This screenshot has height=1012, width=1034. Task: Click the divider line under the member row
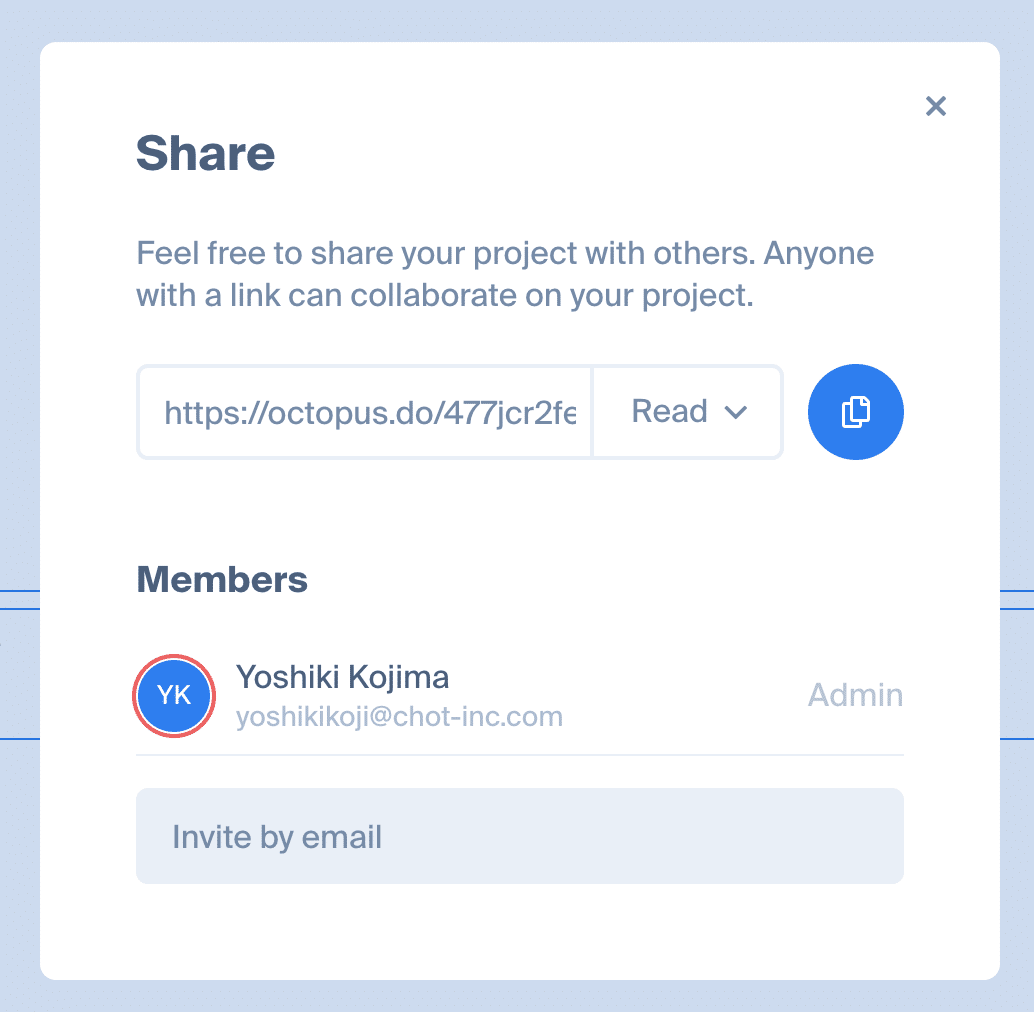(x=520, y=755)
